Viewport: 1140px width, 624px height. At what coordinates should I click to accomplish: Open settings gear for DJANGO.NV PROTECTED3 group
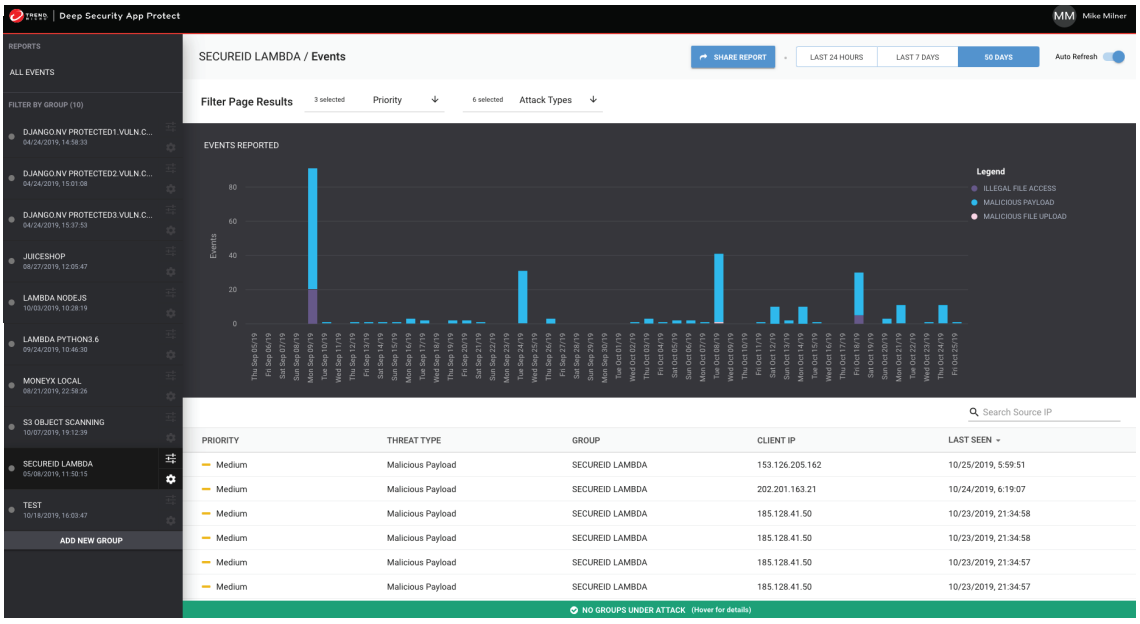pyautogui.click(x=171, y=231)
